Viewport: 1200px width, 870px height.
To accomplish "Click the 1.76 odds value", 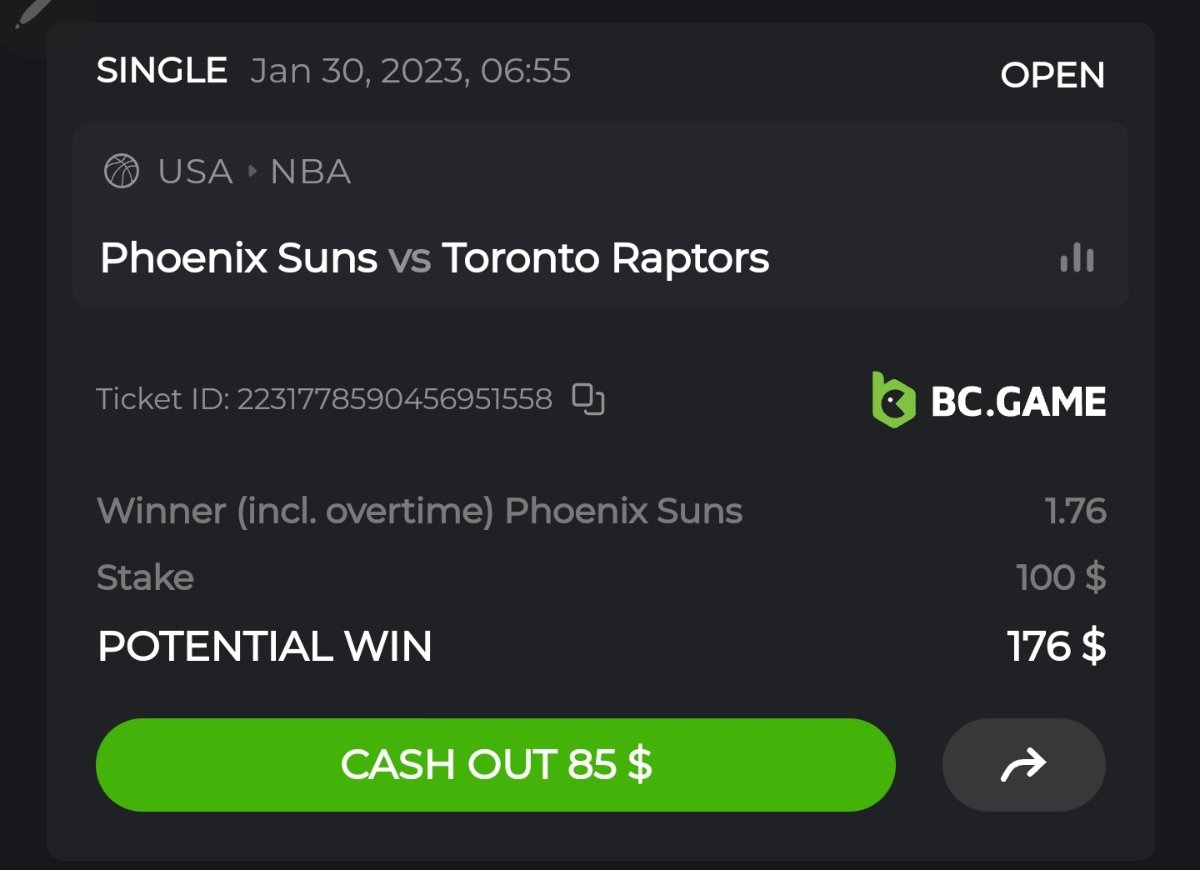I will click(x=1075, y=511).
